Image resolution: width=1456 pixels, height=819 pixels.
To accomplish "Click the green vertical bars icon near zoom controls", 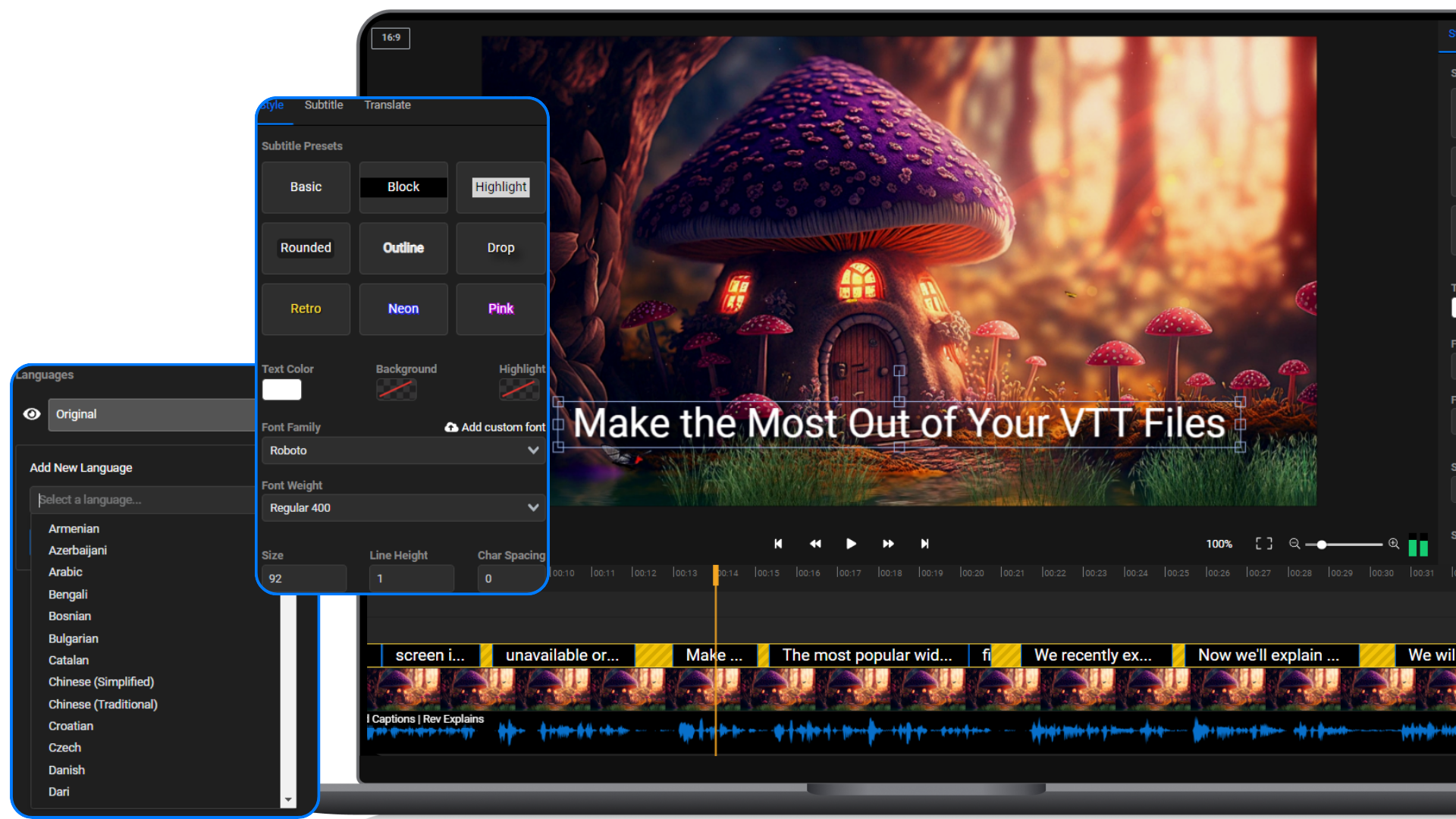I will [x=1418, y=544].
